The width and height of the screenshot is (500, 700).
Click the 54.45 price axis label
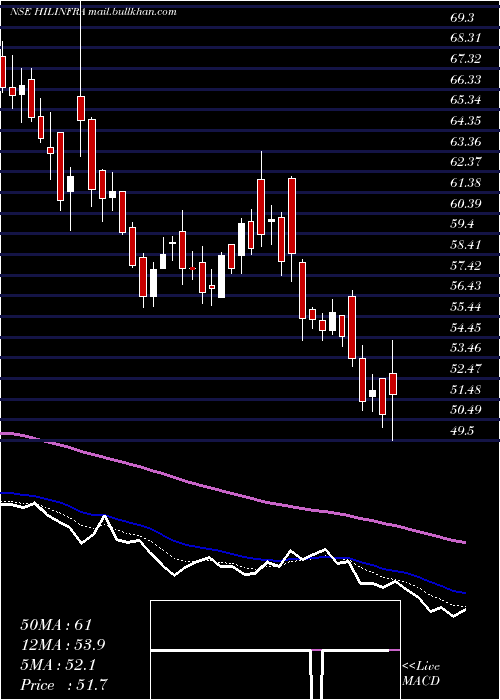(x=465, y=328)
